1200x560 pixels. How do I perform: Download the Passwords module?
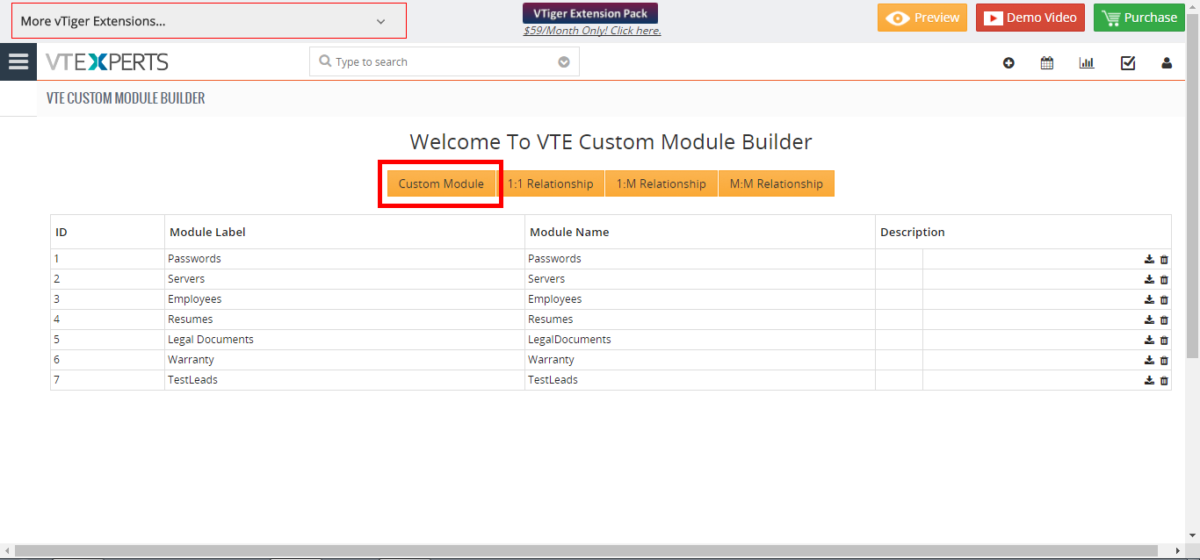point(1149,259)
